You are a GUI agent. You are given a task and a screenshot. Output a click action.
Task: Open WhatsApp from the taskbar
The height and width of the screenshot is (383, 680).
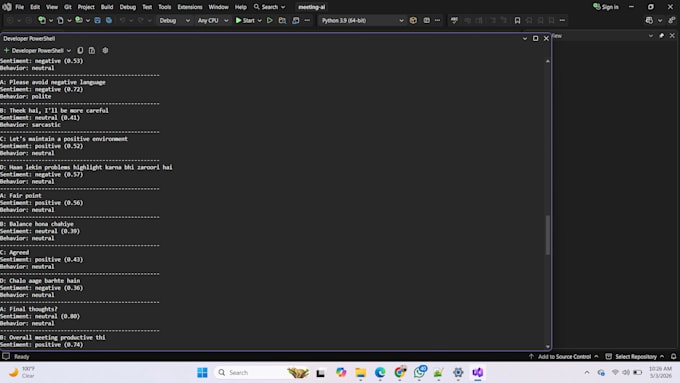point(419,372)
